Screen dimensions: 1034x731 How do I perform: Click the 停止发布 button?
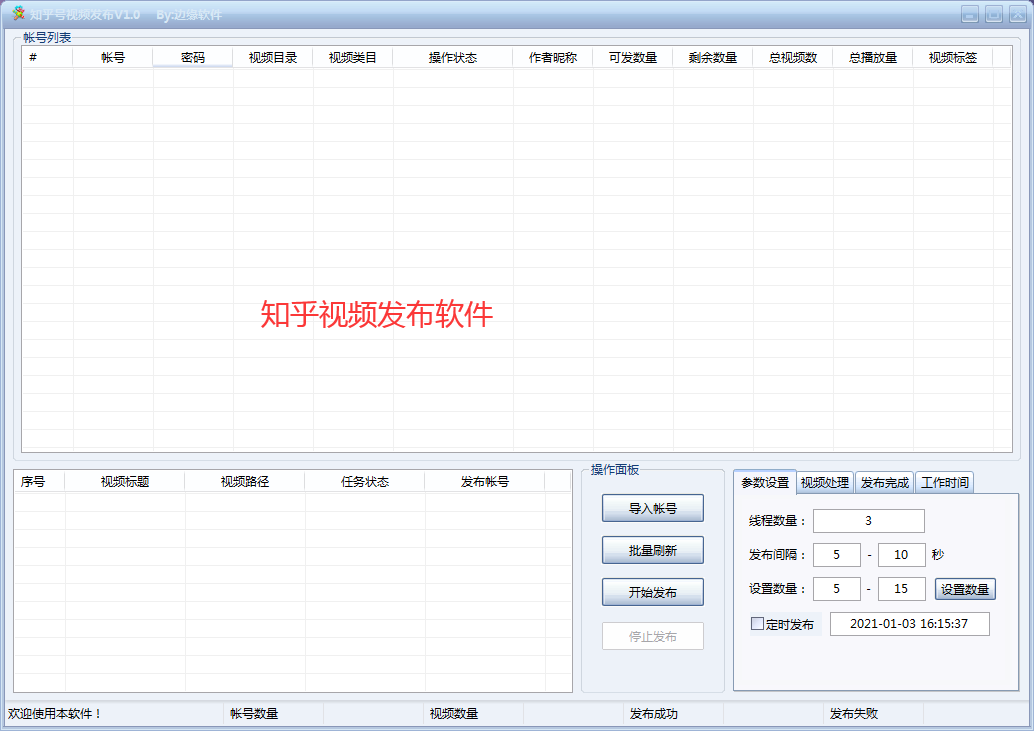pyautogui.click(x=652, y=636)
